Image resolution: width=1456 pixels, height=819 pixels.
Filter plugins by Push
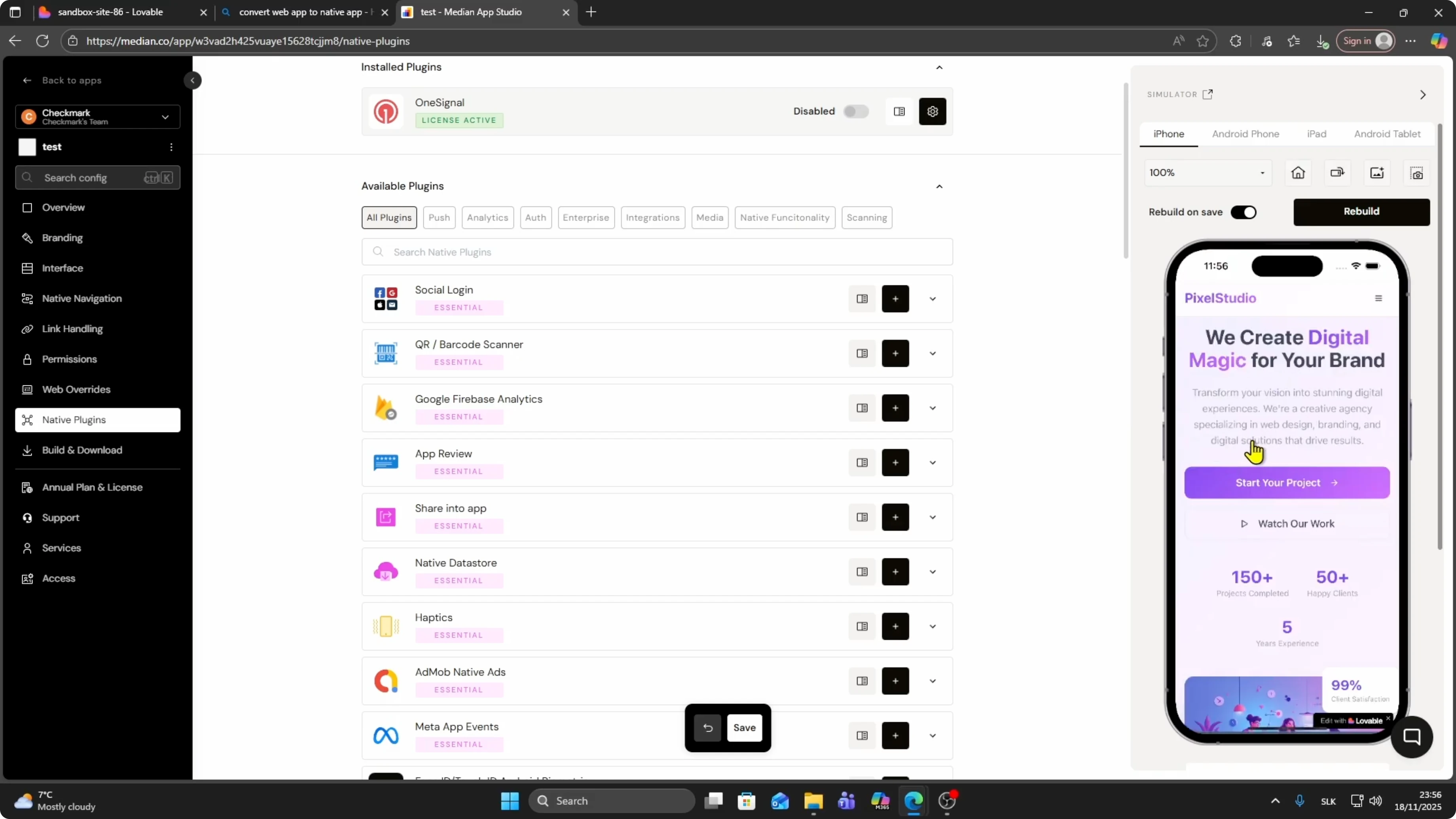[439, 218]
